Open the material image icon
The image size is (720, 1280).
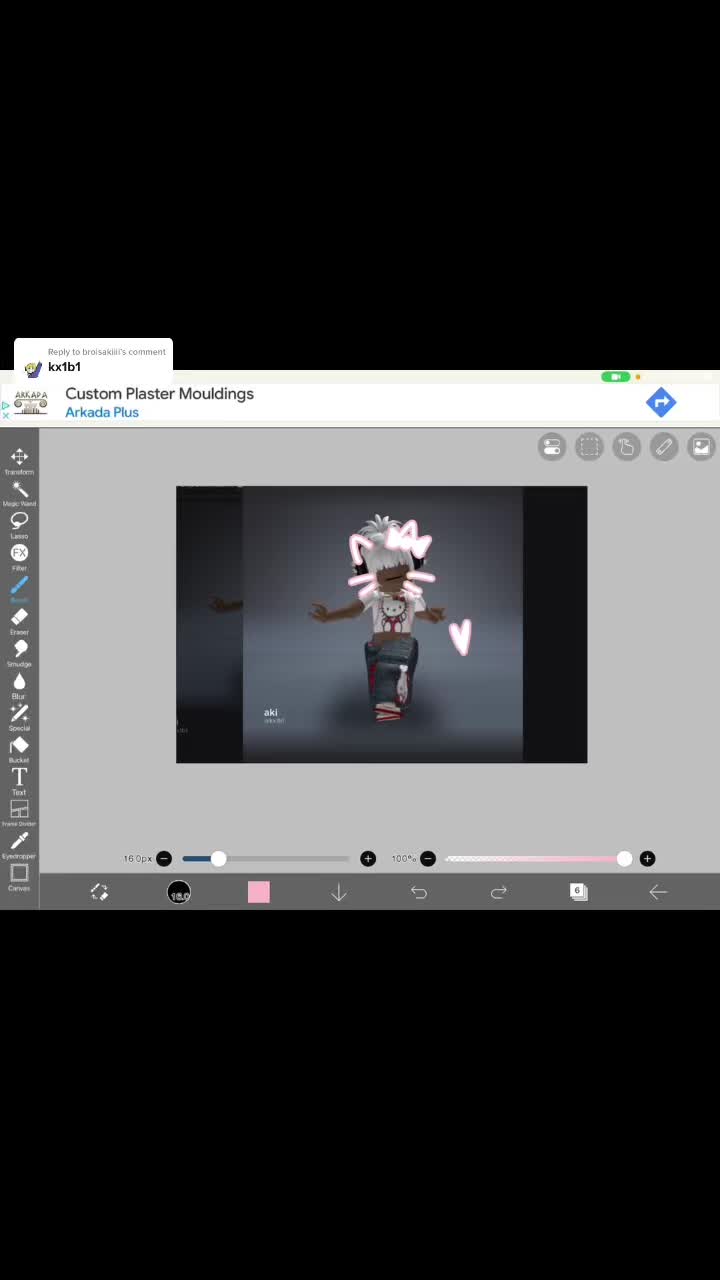click(x=701, y=447)
